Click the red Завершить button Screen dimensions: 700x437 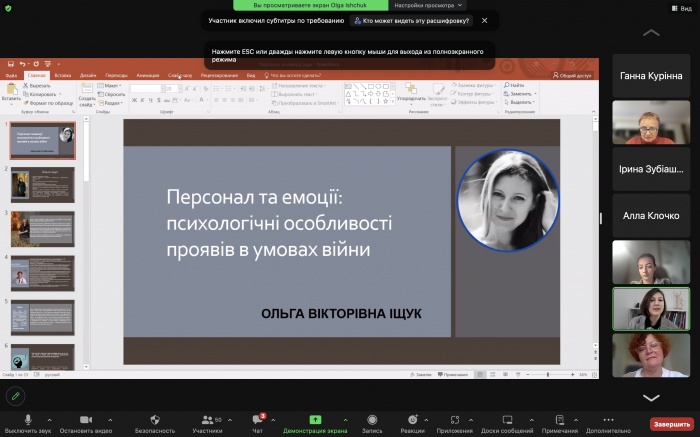click(x=671, y=423)
